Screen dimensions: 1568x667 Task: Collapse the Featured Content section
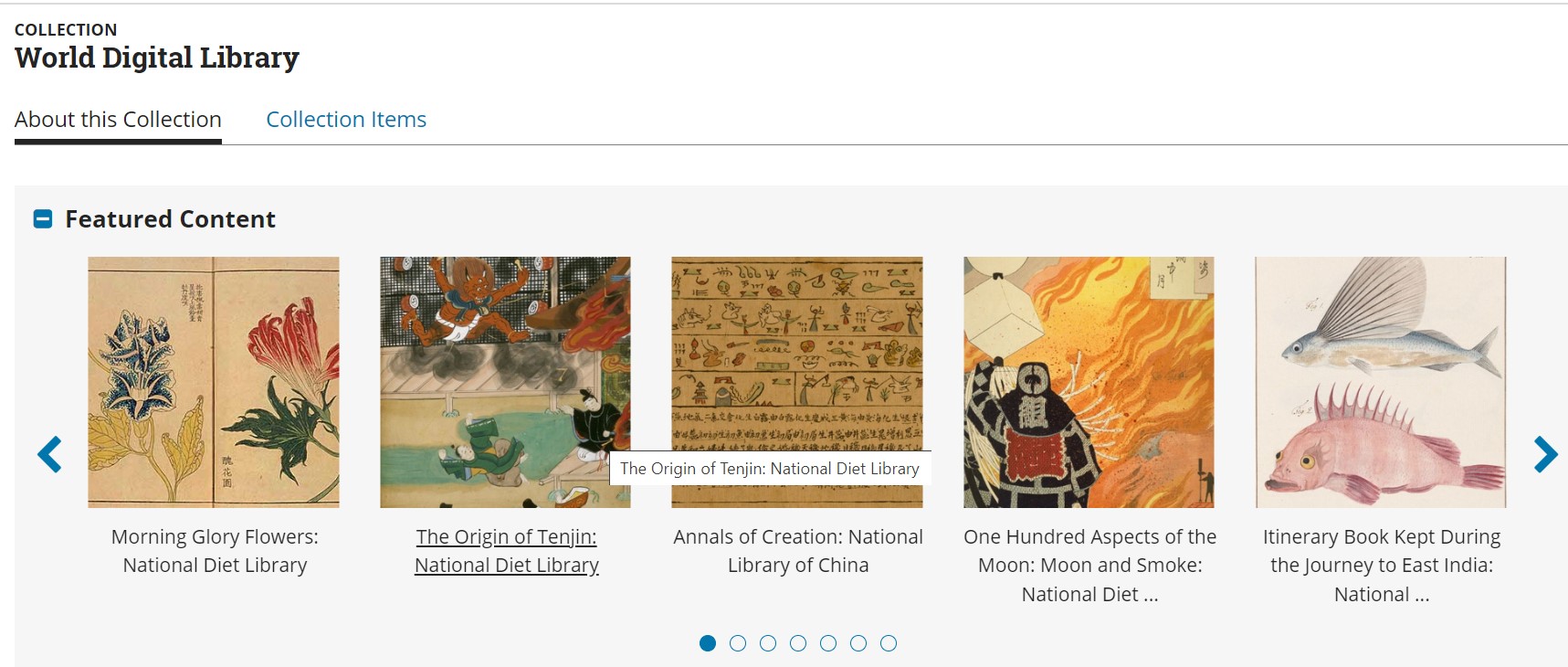(x=43, y=219)
